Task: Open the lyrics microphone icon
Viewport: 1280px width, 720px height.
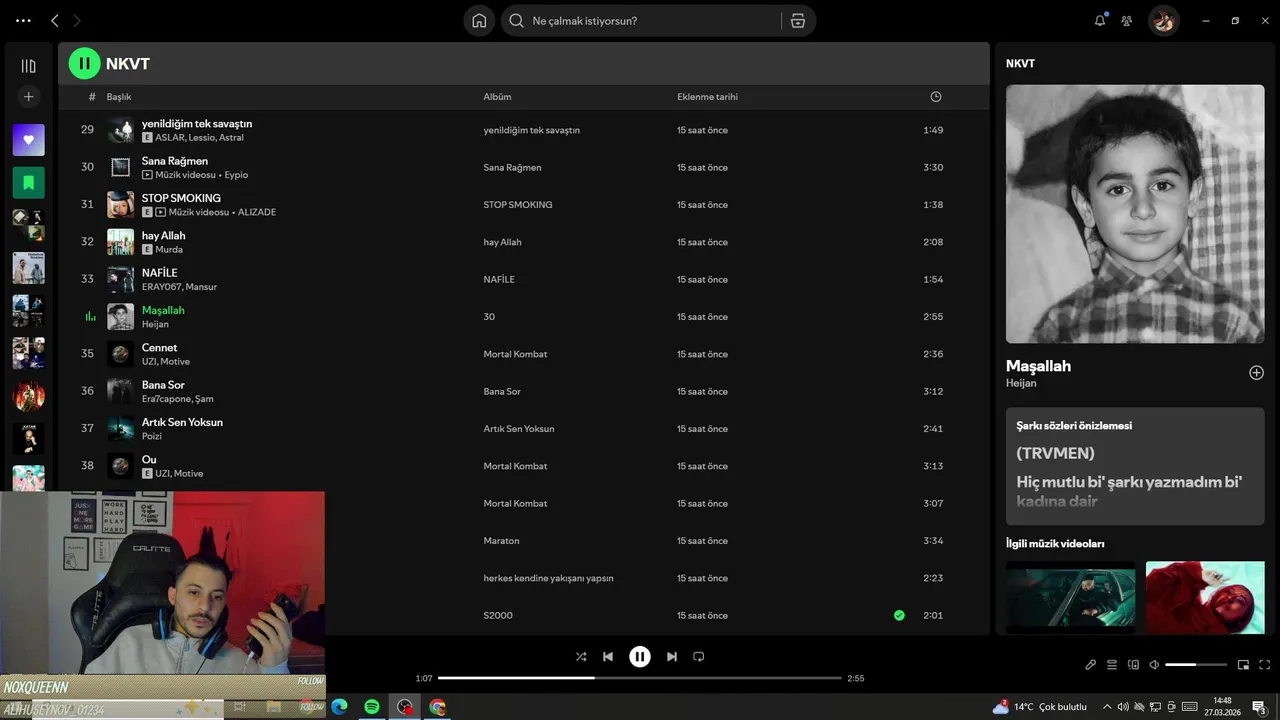Action: [x=1090, y=665]
